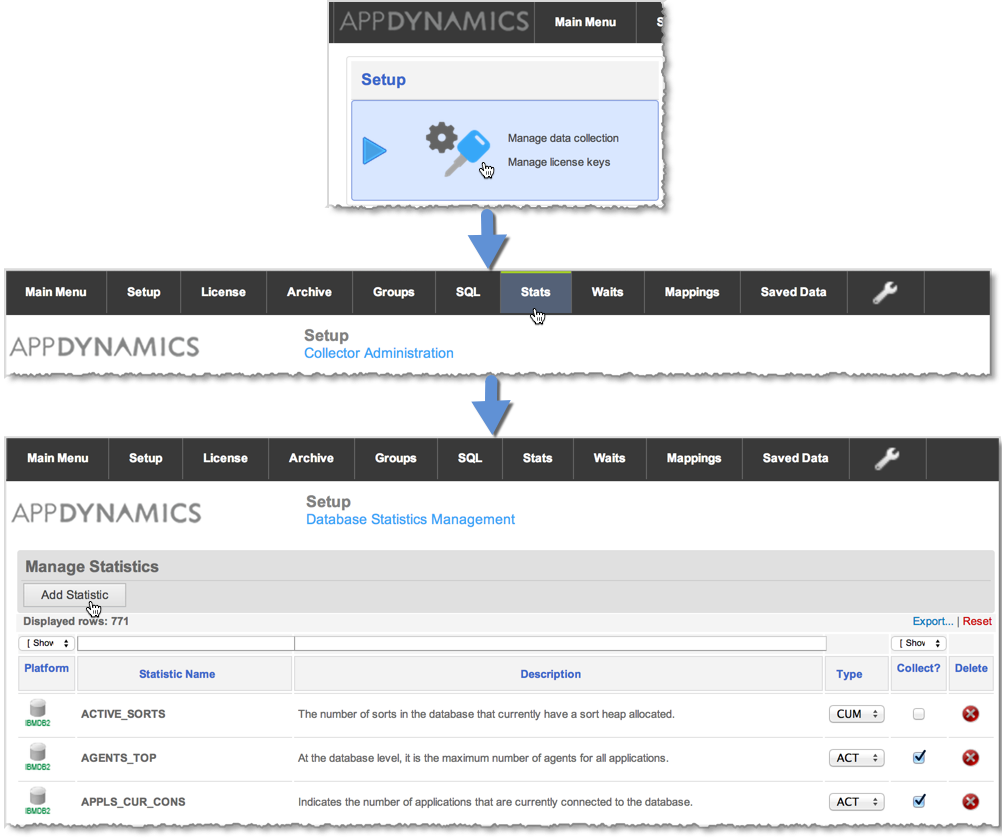This screenshot has width=1002, height=838.
Task: Delete the AGENTS_TOP statistic
Action: click(x=970, y=757)
